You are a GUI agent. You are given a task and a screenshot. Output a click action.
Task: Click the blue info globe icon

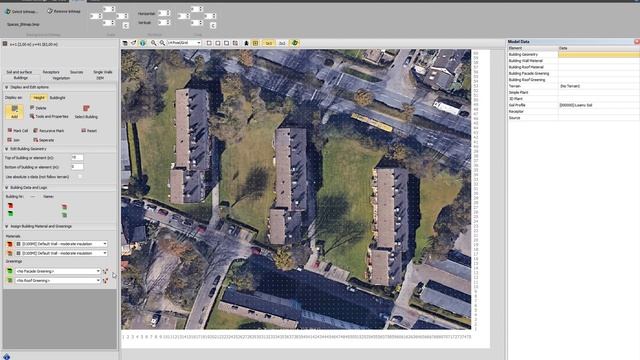click(142, 43)
